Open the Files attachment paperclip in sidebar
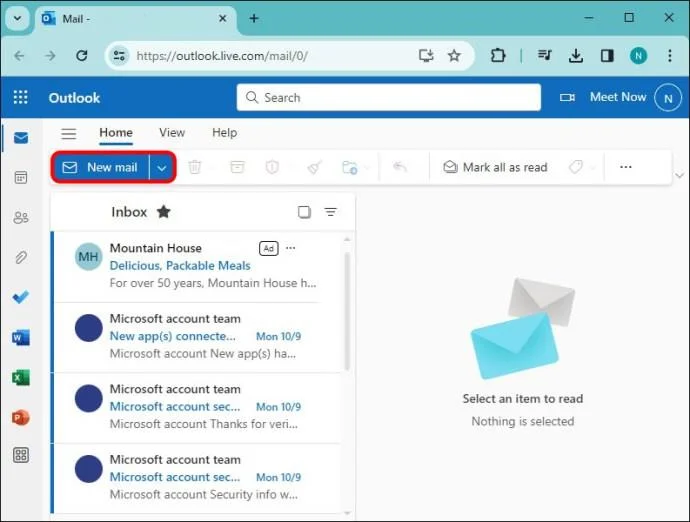Viewport: 690px width, 522px height. (x=21, y=257)
